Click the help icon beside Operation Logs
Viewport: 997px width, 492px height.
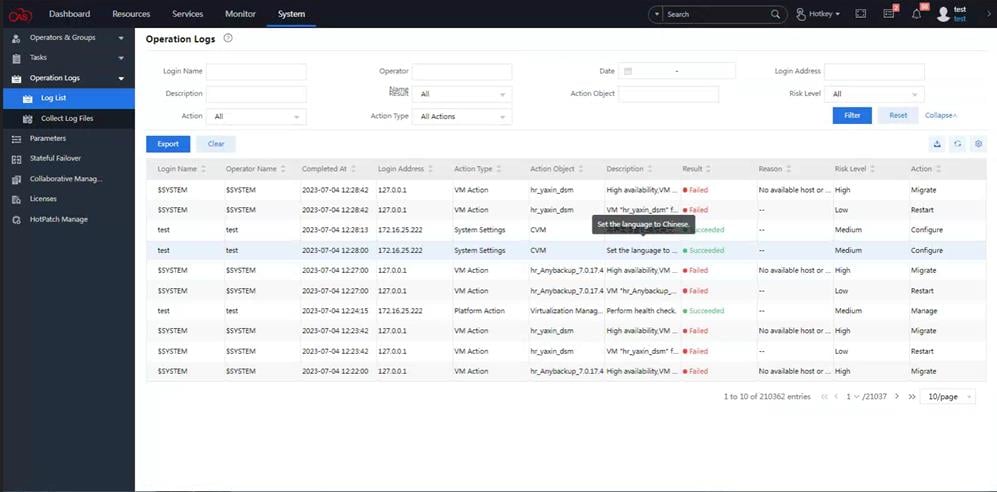(228, 38)
